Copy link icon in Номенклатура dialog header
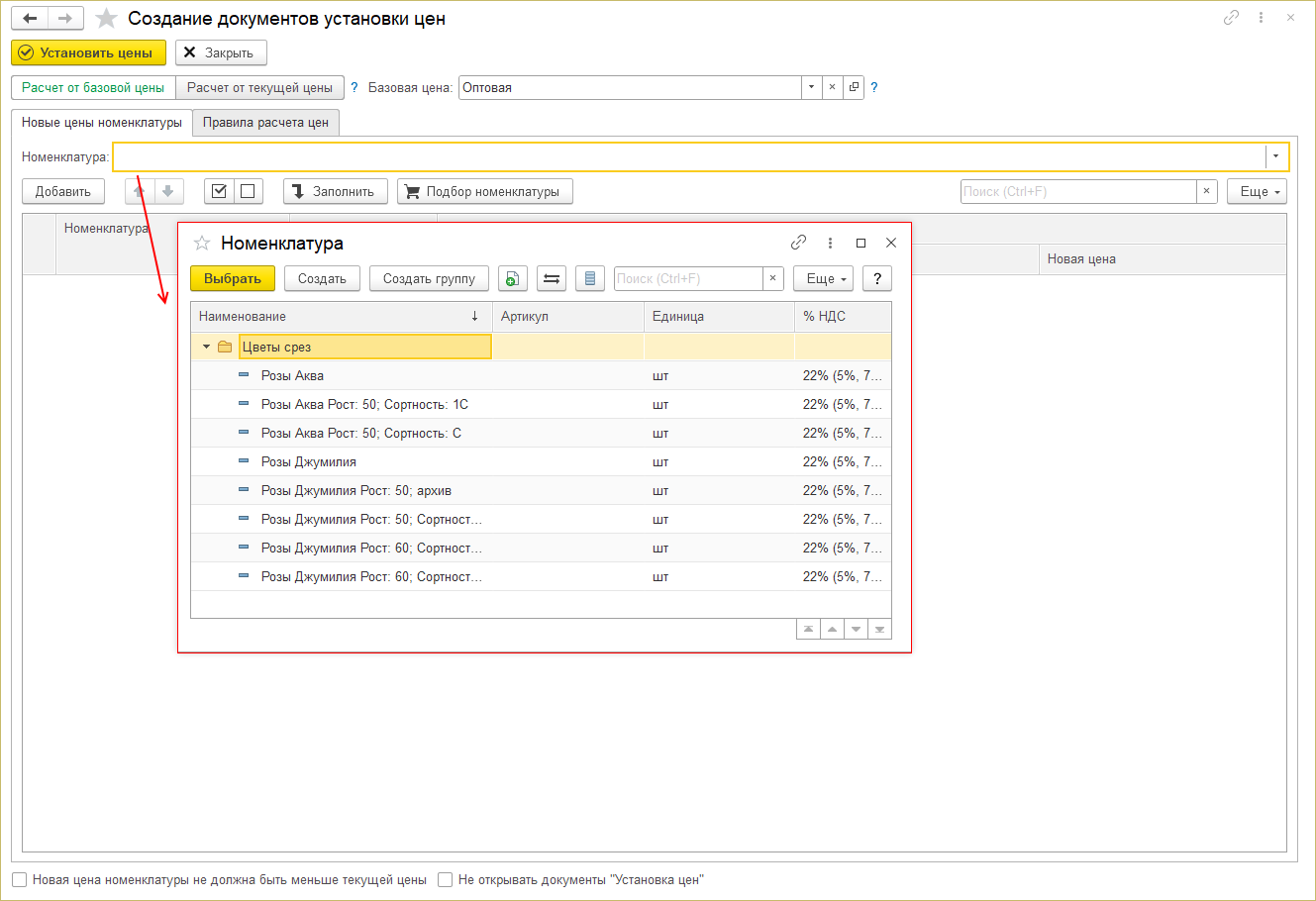The height and width of the screenshot is (901, 1316). 798,243
